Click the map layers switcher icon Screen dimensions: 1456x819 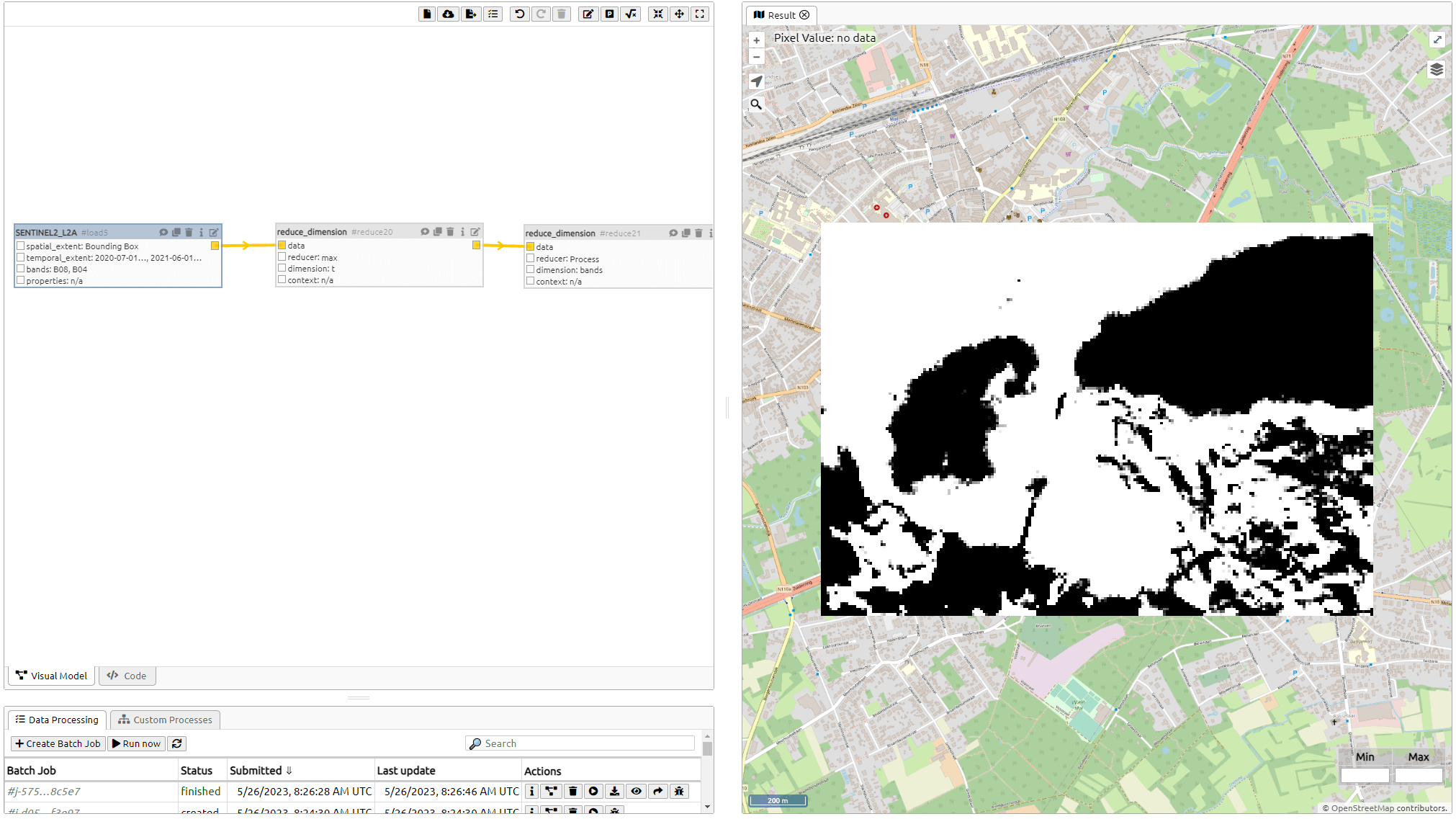coord(1437,70)
